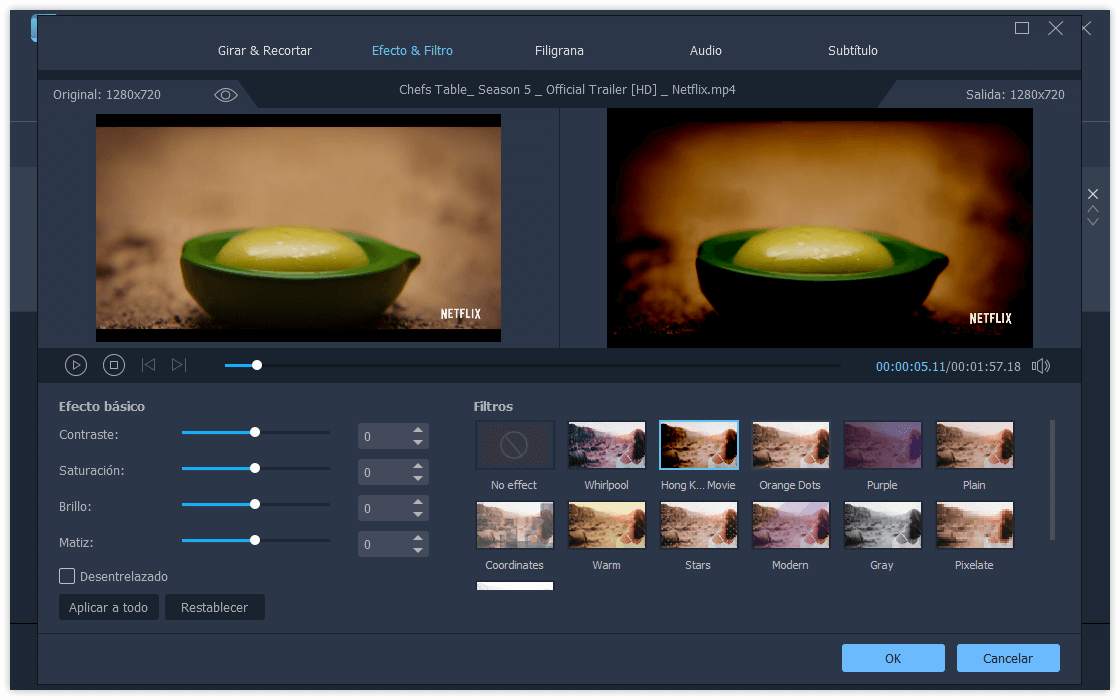Click the Original: 1280x720 label

107,94
